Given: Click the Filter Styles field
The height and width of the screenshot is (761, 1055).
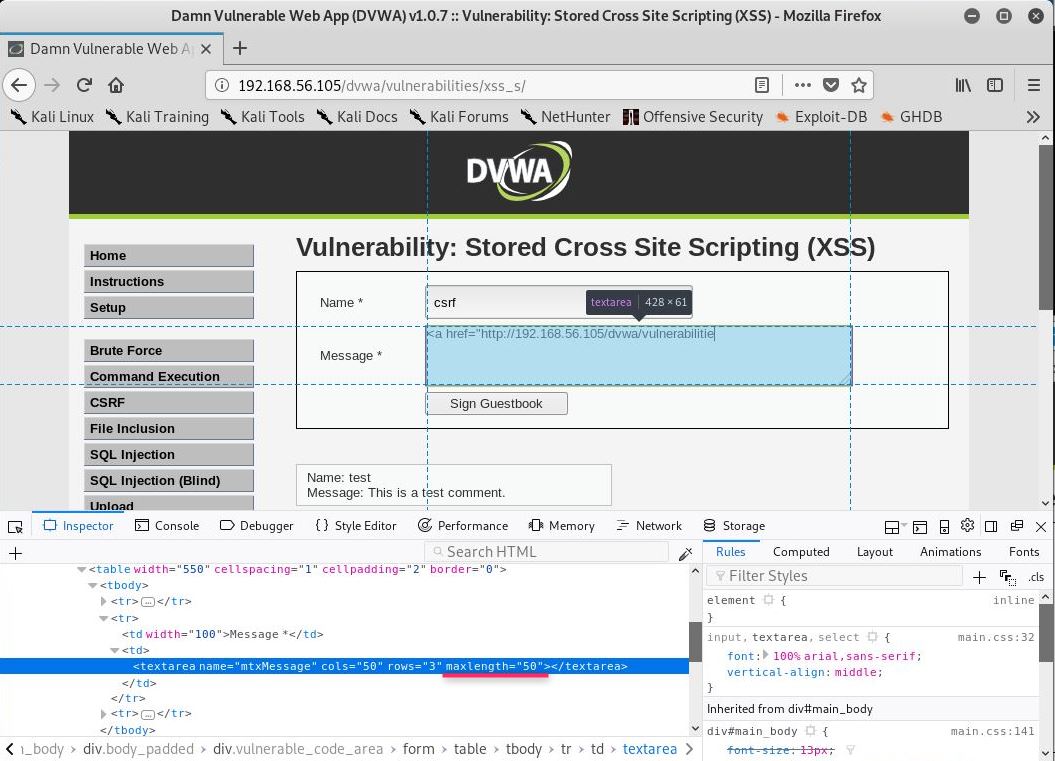Looking at the screenshot, I should (x=834, y=577).
